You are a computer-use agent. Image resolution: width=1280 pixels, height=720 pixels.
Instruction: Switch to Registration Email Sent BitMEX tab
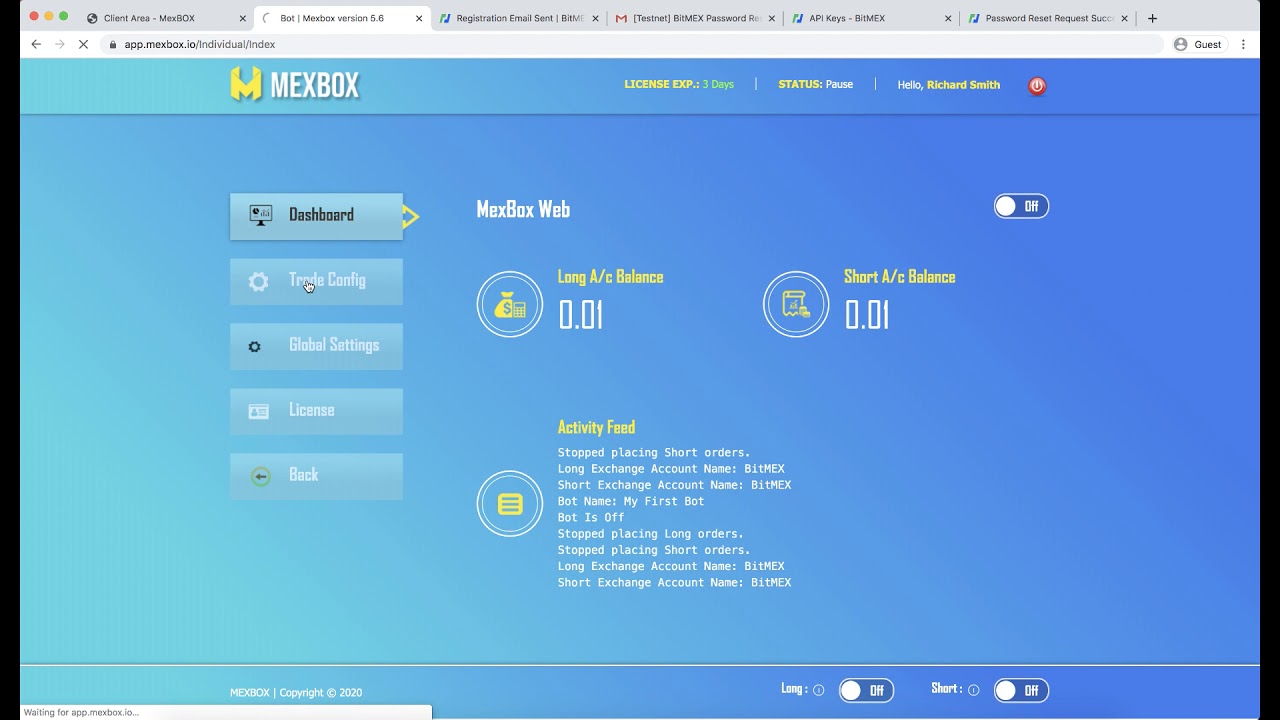coord(518,18)
